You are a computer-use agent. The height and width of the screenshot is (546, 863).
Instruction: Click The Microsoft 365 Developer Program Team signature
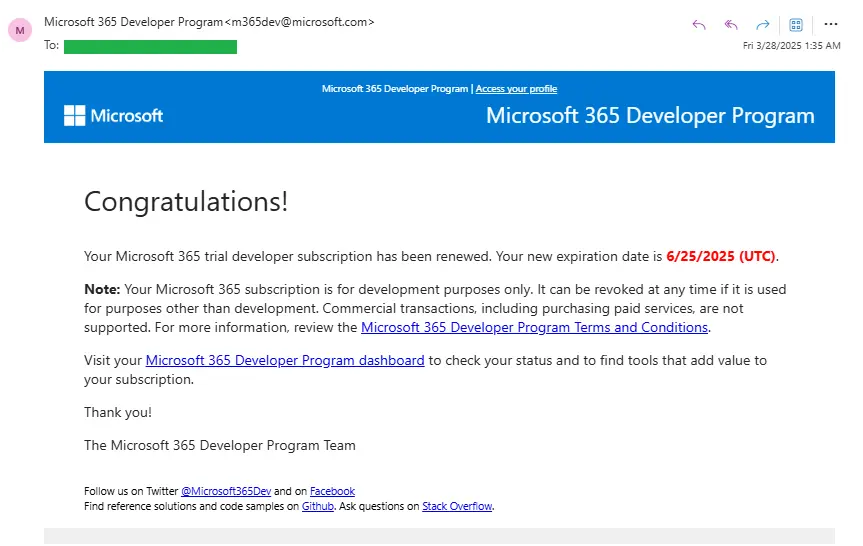click(220, 445)
